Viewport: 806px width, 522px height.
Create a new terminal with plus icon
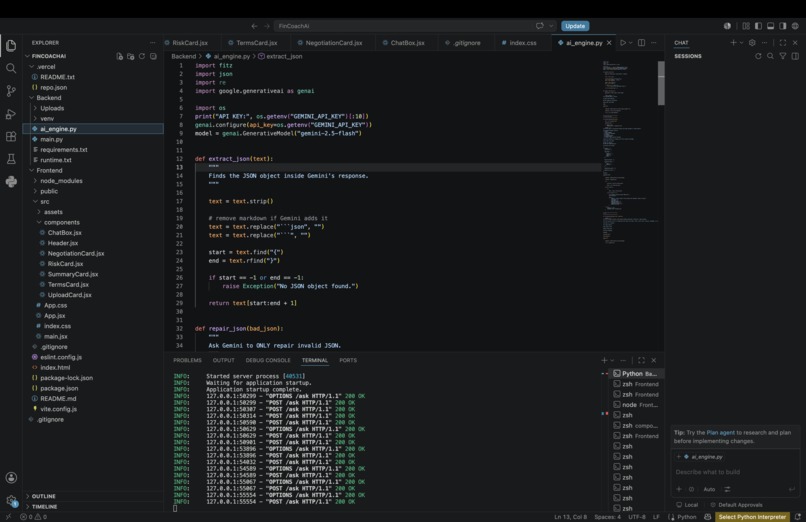click(604, 360)
